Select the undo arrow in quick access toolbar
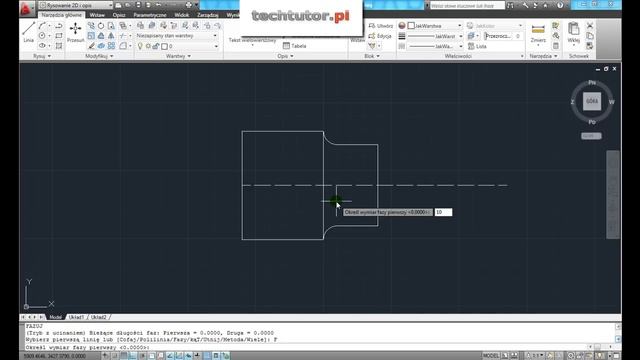The height and width of the screenshot is (360, 640). [x=158, y=5]
